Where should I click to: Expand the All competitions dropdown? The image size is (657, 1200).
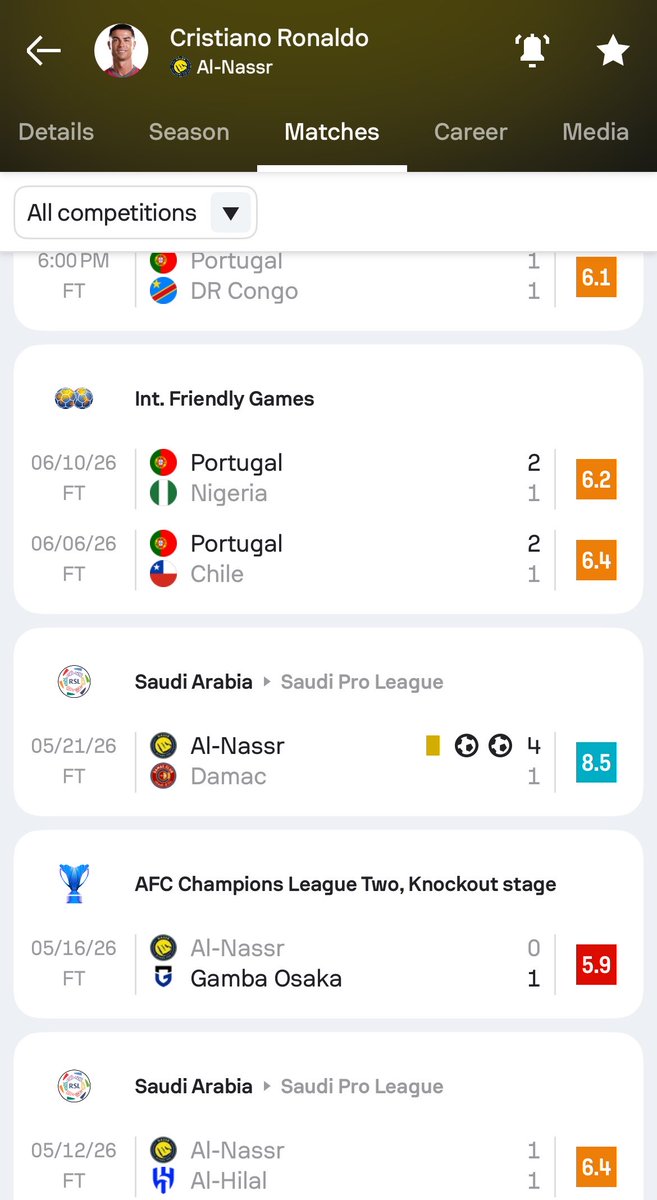[135, 213]
